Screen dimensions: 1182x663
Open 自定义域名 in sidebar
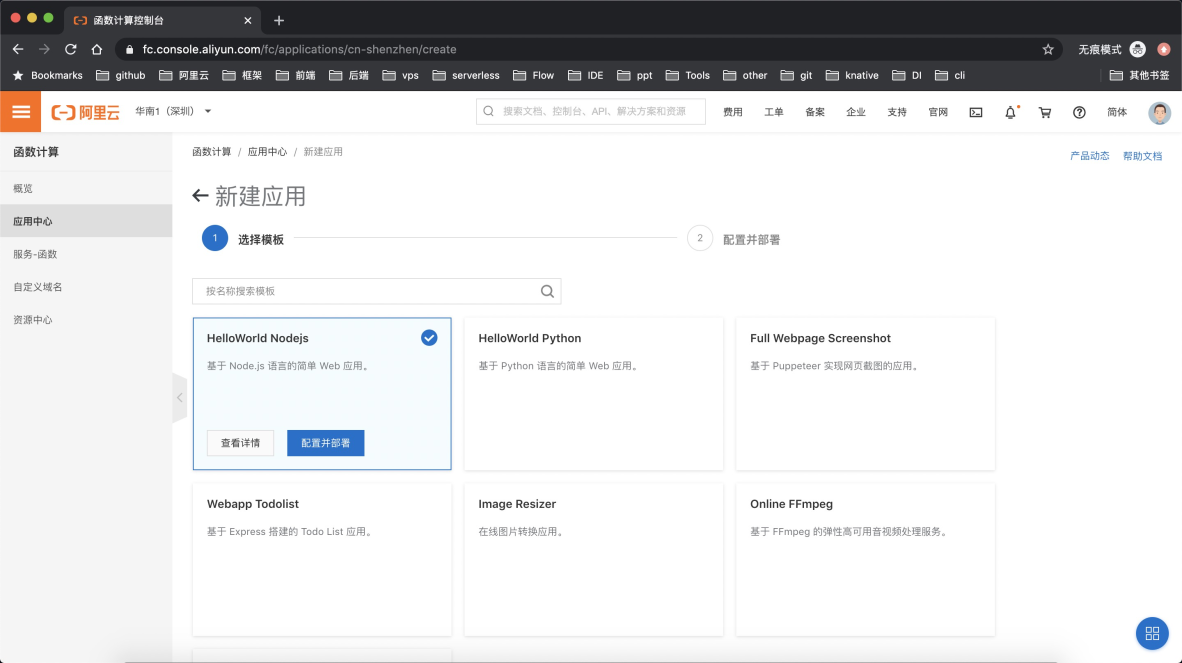(x=86, y=286)
